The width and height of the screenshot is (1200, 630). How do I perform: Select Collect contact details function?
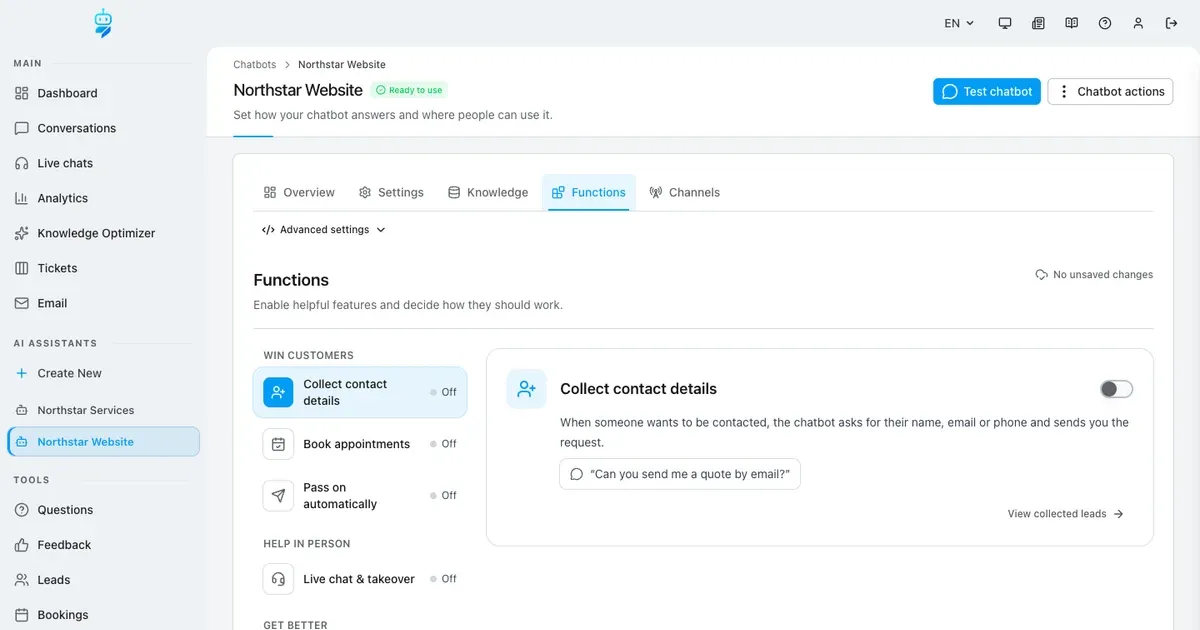[x=360, y=392]
